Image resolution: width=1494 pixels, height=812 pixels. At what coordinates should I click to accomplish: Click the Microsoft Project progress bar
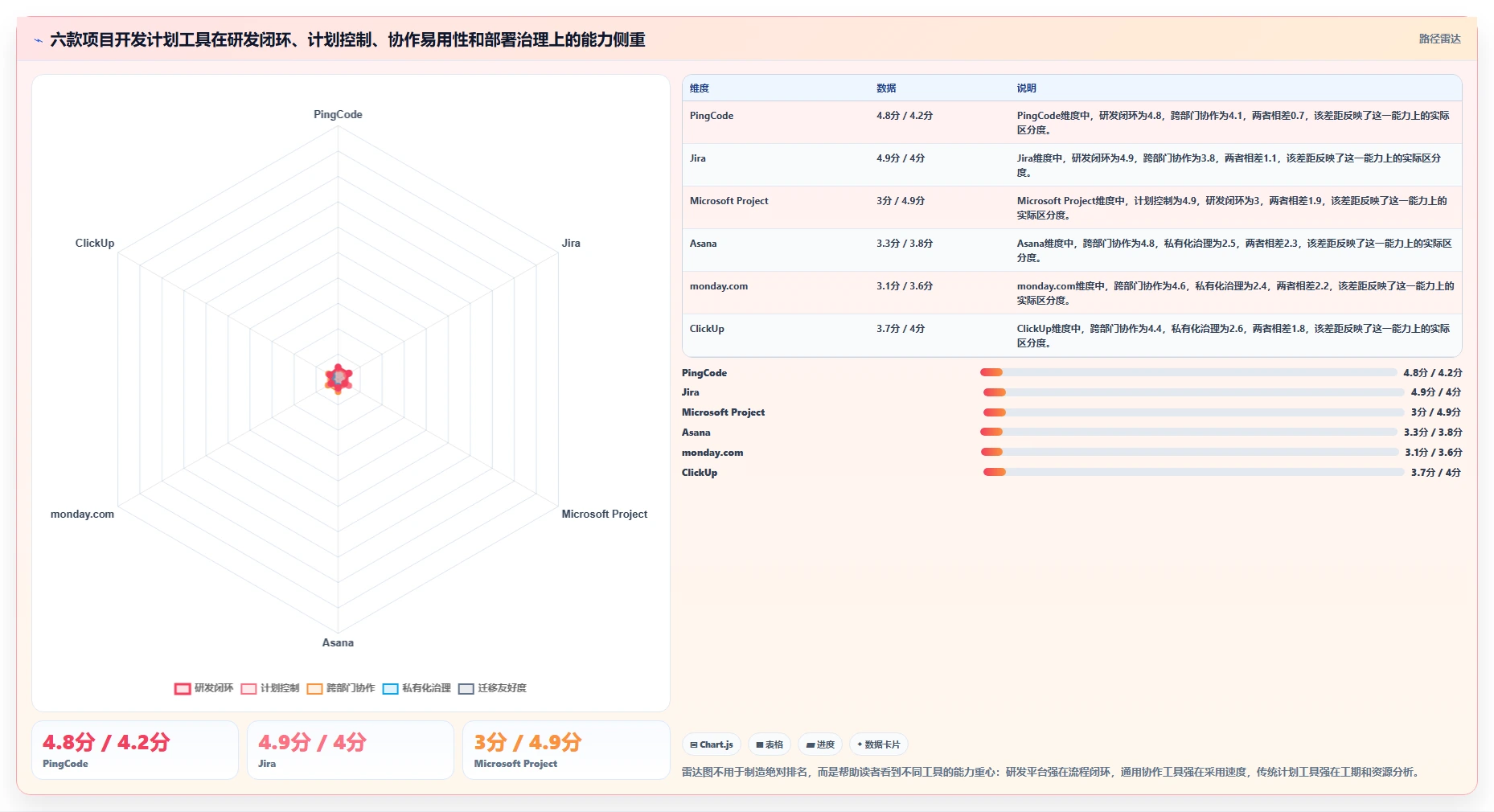click(x=1193, y=412)
